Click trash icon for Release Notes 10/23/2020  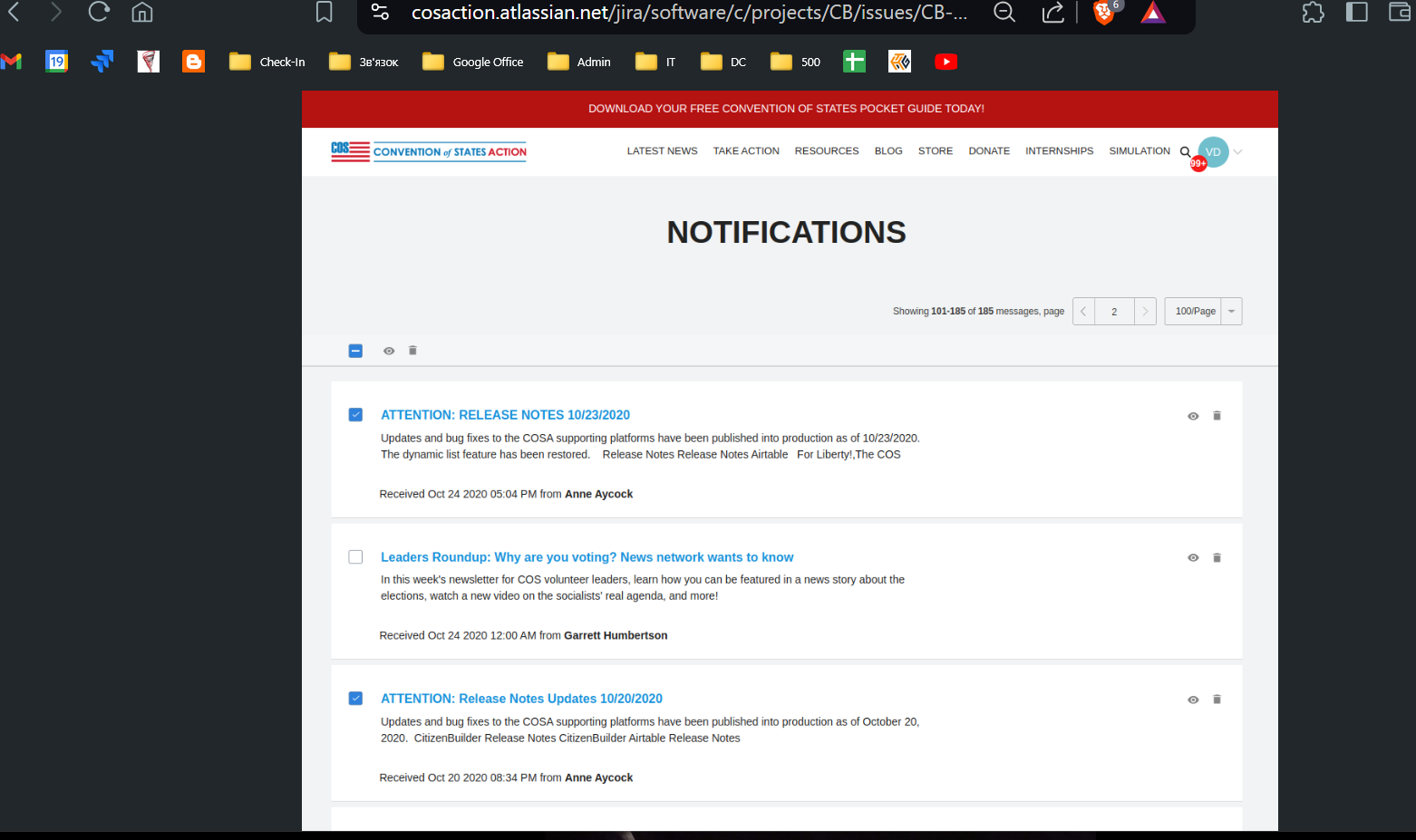coord(1217,416)
